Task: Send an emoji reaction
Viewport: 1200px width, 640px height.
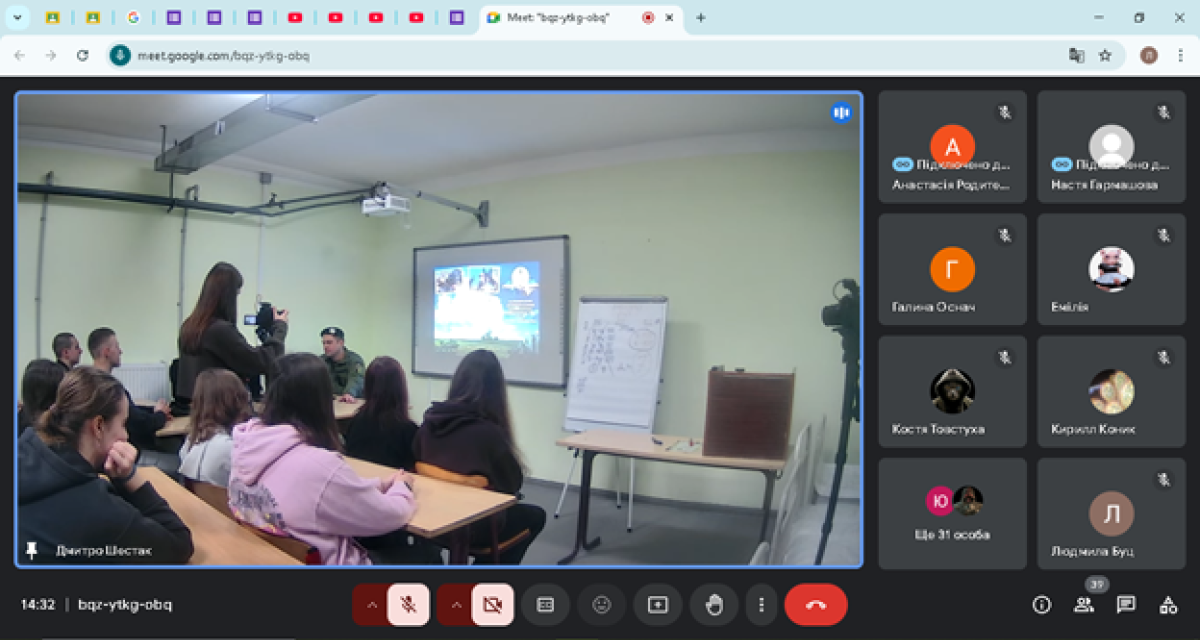Action: tap(602, 605)
